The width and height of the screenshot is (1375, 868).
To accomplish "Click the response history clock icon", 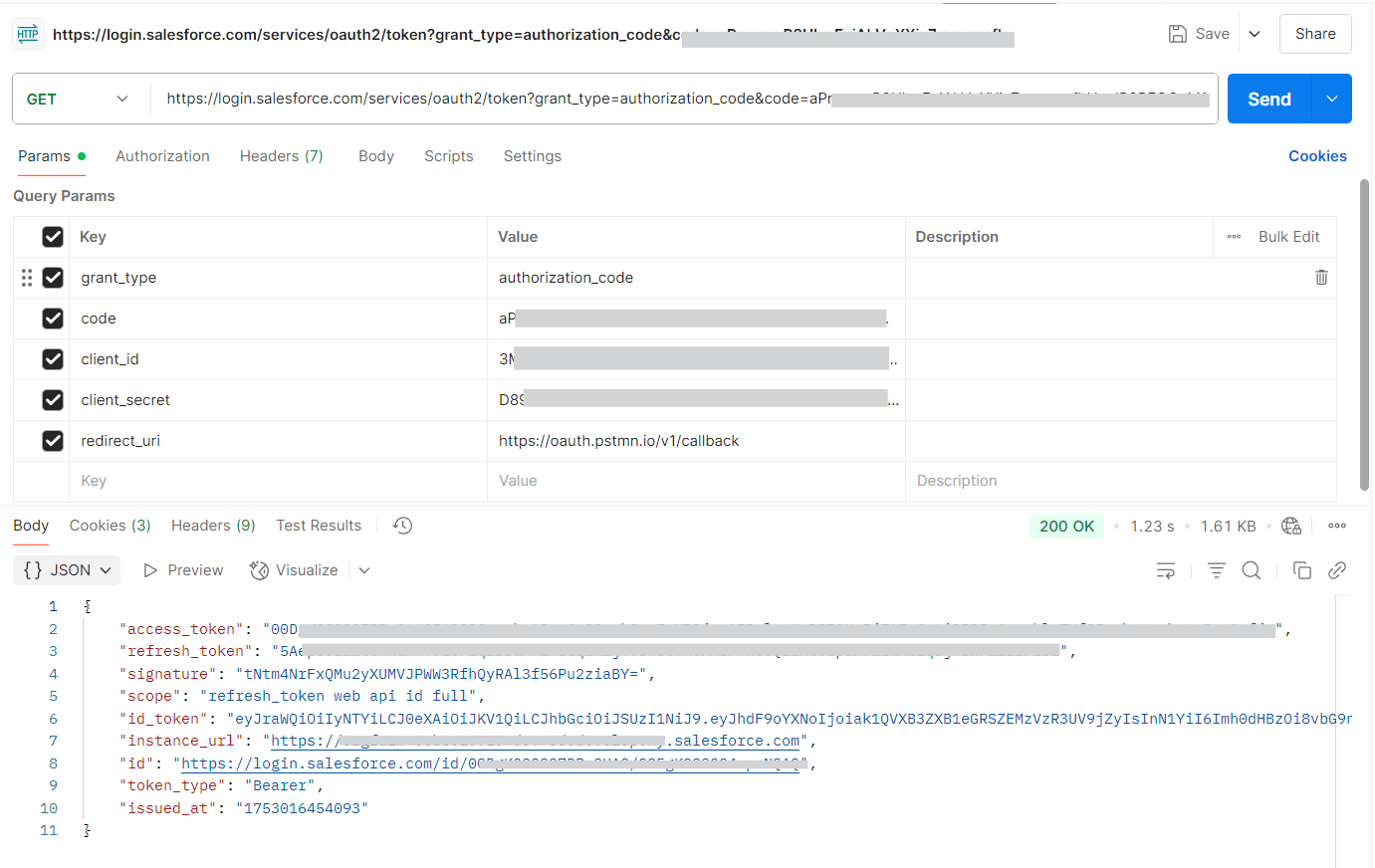I will pyautogui.click(x=402, y=525).
